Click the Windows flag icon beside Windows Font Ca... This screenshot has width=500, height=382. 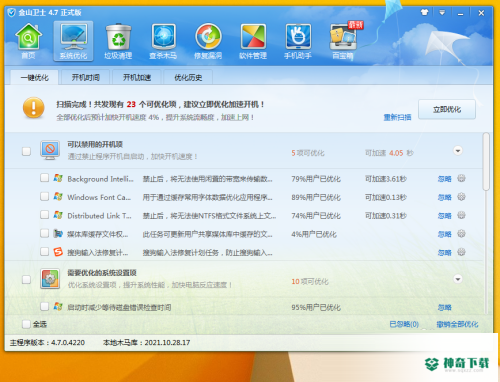(x=58, y=196)
